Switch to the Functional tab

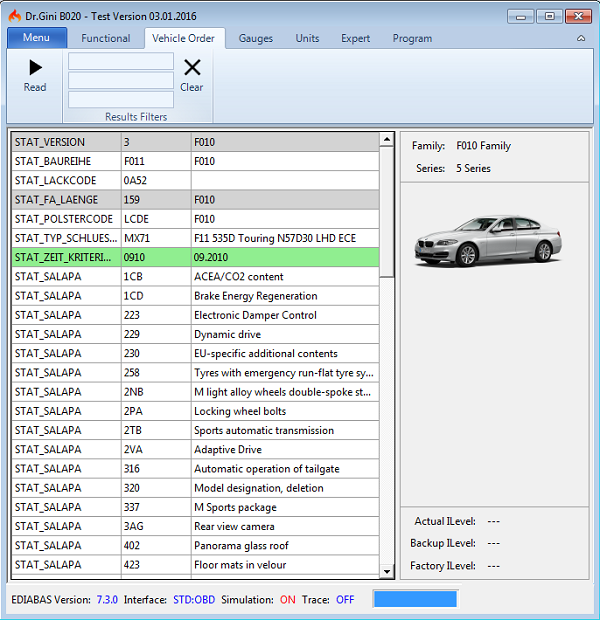[106, 39]
